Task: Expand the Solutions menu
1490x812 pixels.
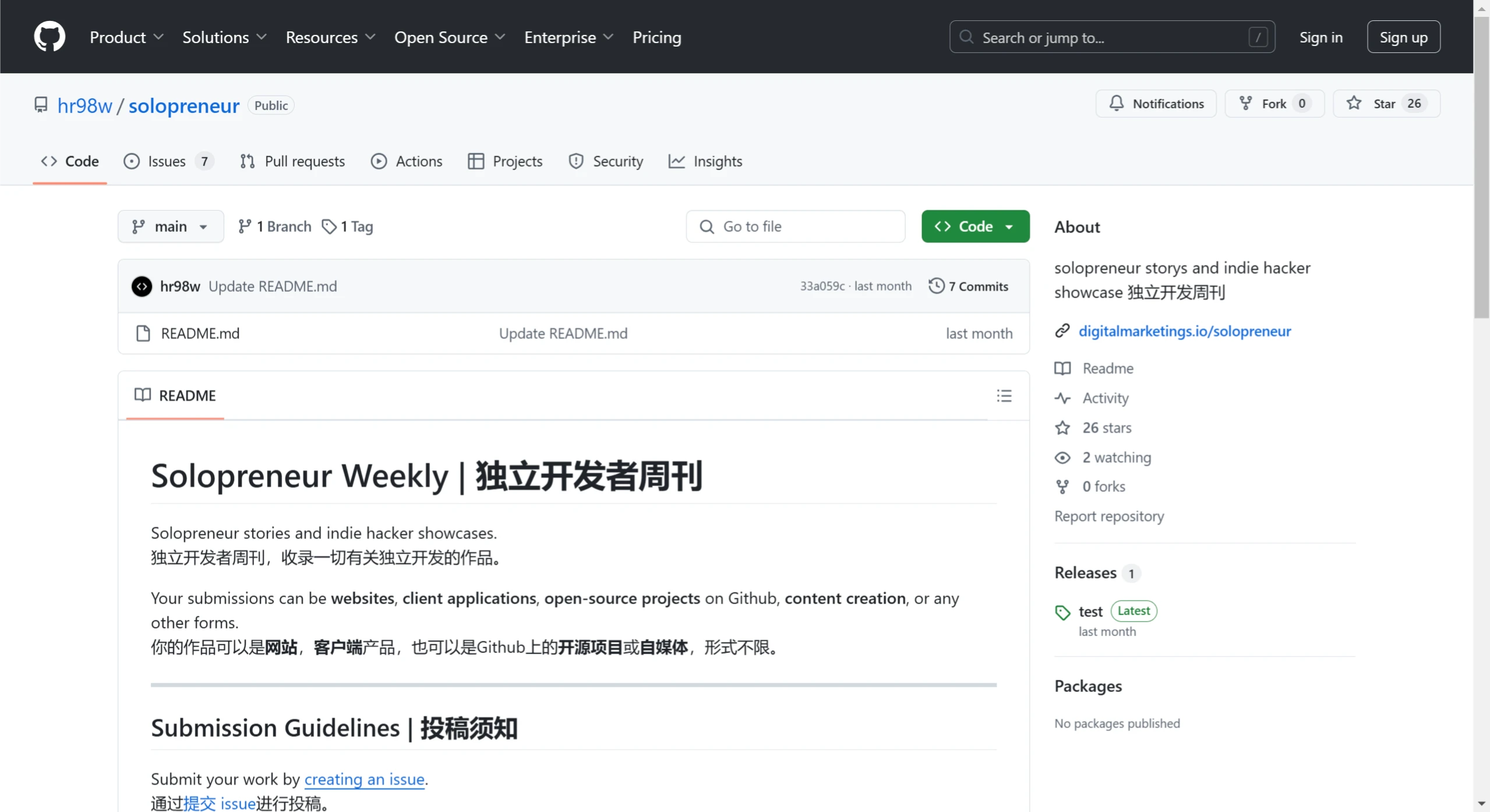Action: [224, 37]
